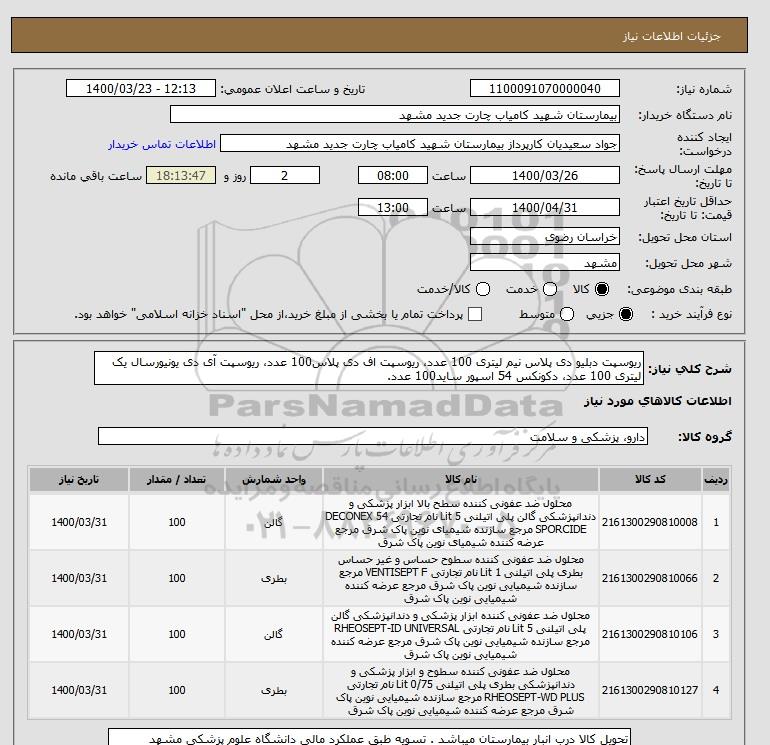Click the quantity 100 in row 4
Viewport: 770px width, 745px height.
177,690
